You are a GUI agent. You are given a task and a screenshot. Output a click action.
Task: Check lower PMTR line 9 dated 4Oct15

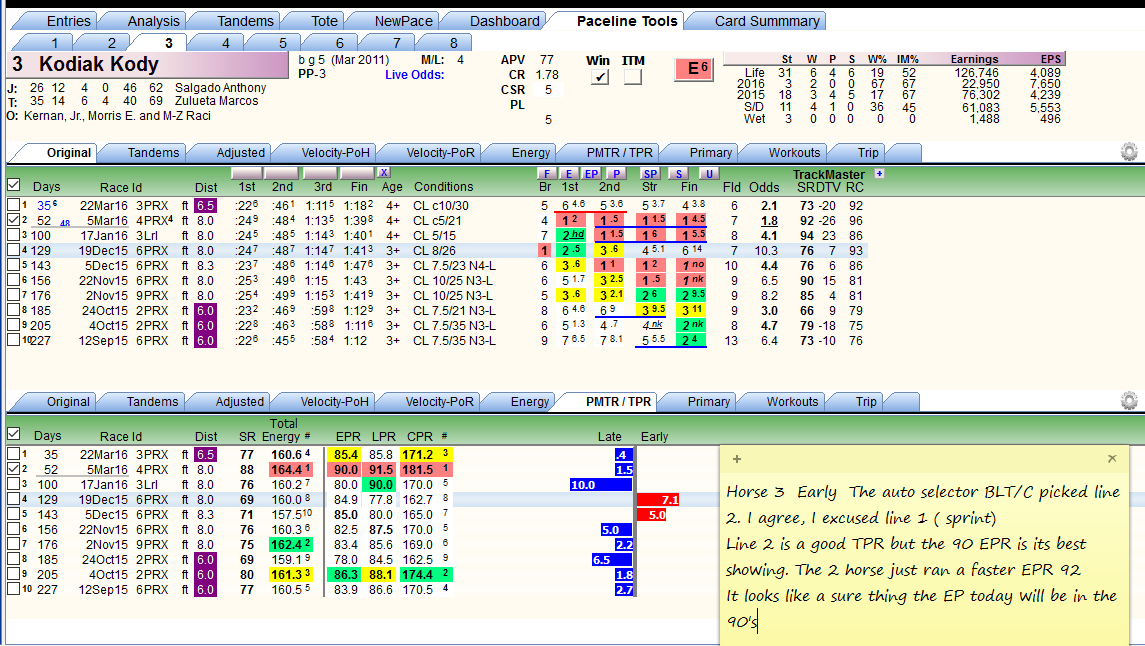pos(13,574)
